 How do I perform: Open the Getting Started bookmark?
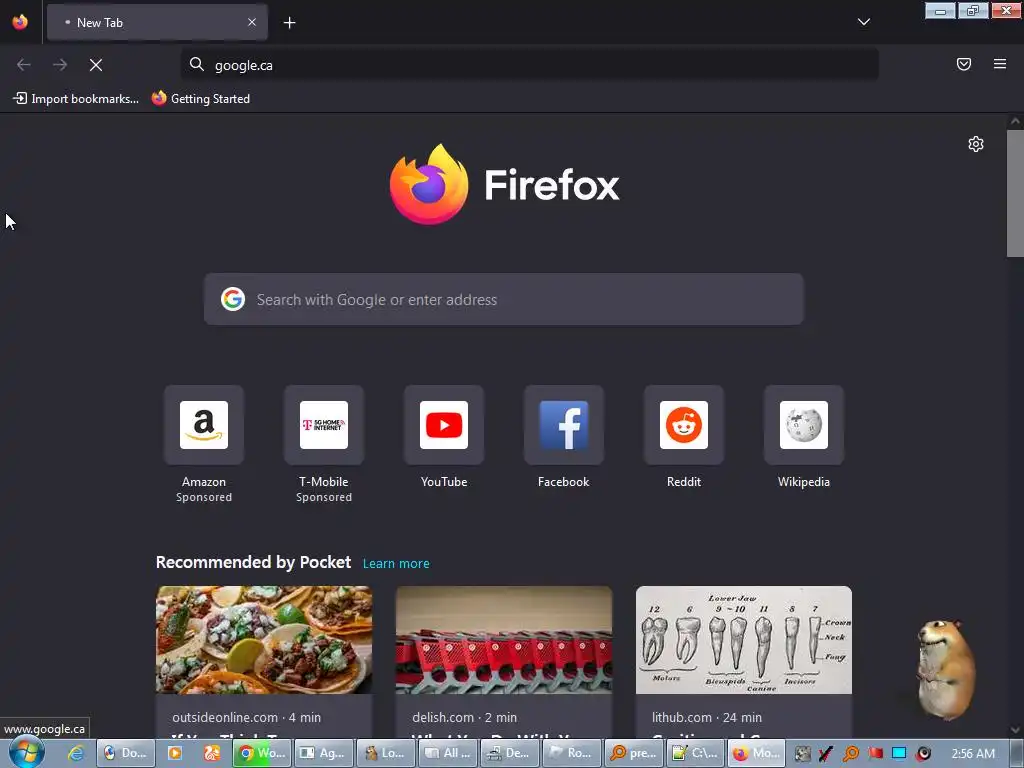pyautogui.click(x=201, y=99)
